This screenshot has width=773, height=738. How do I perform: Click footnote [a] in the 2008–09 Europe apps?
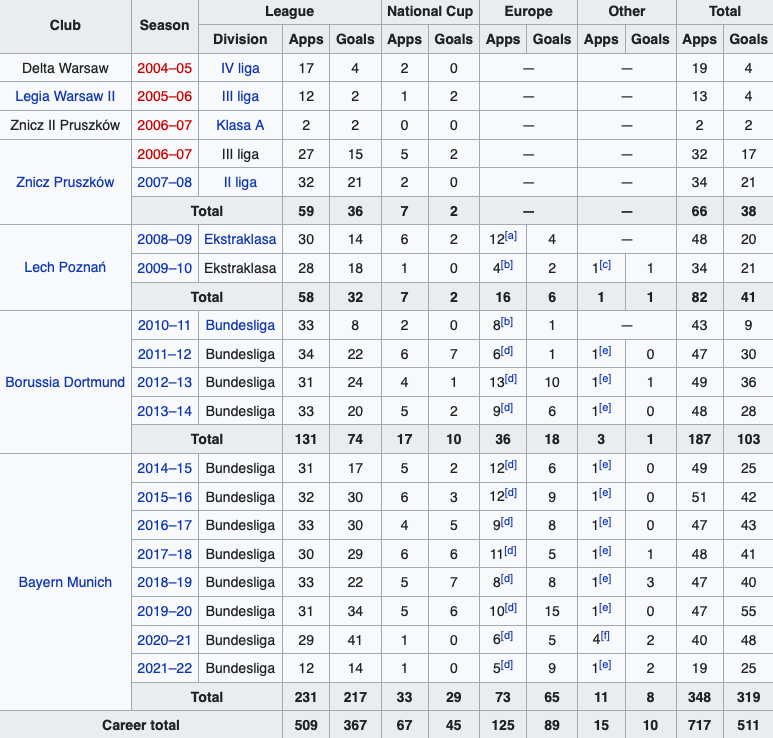click(x=511, y=236)
